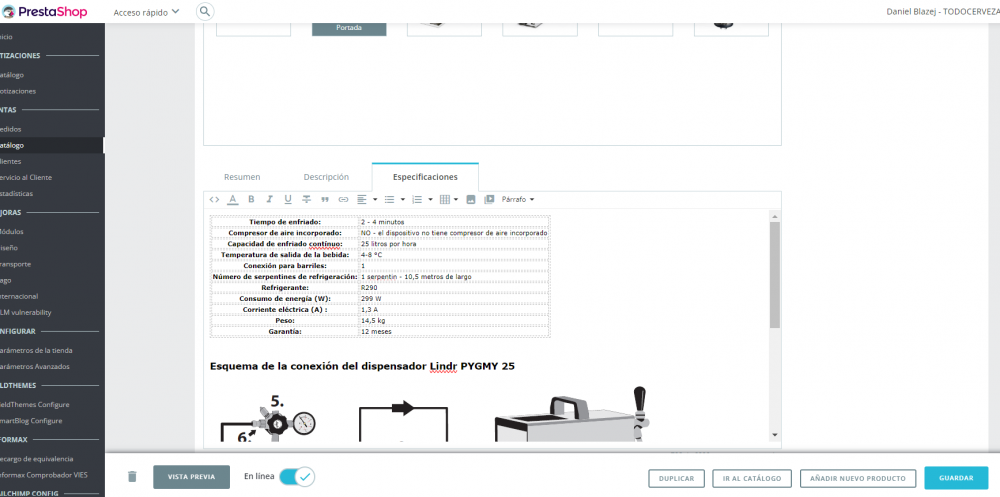The width and height of the screenshot is (1000, 497).
Task: Click the '12 meses' warranty cell
Action: [x=453, y=332]
